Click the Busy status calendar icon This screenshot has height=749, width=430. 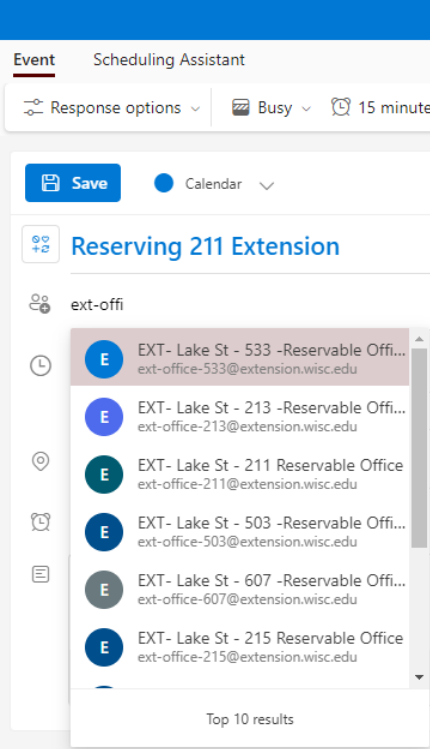point(241,107)
